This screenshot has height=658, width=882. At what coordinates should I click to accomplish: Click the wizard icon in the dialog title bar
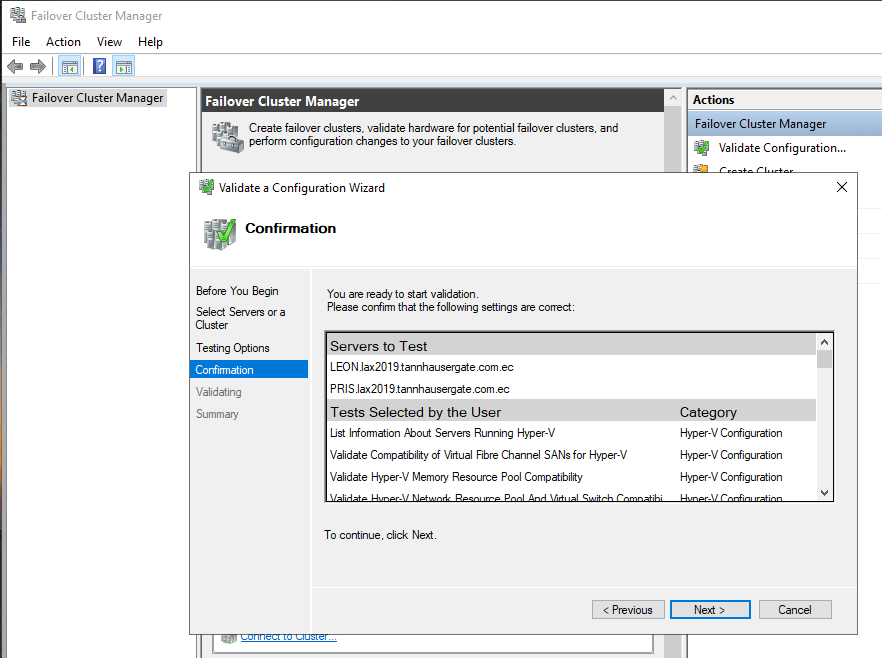(206, 187)
